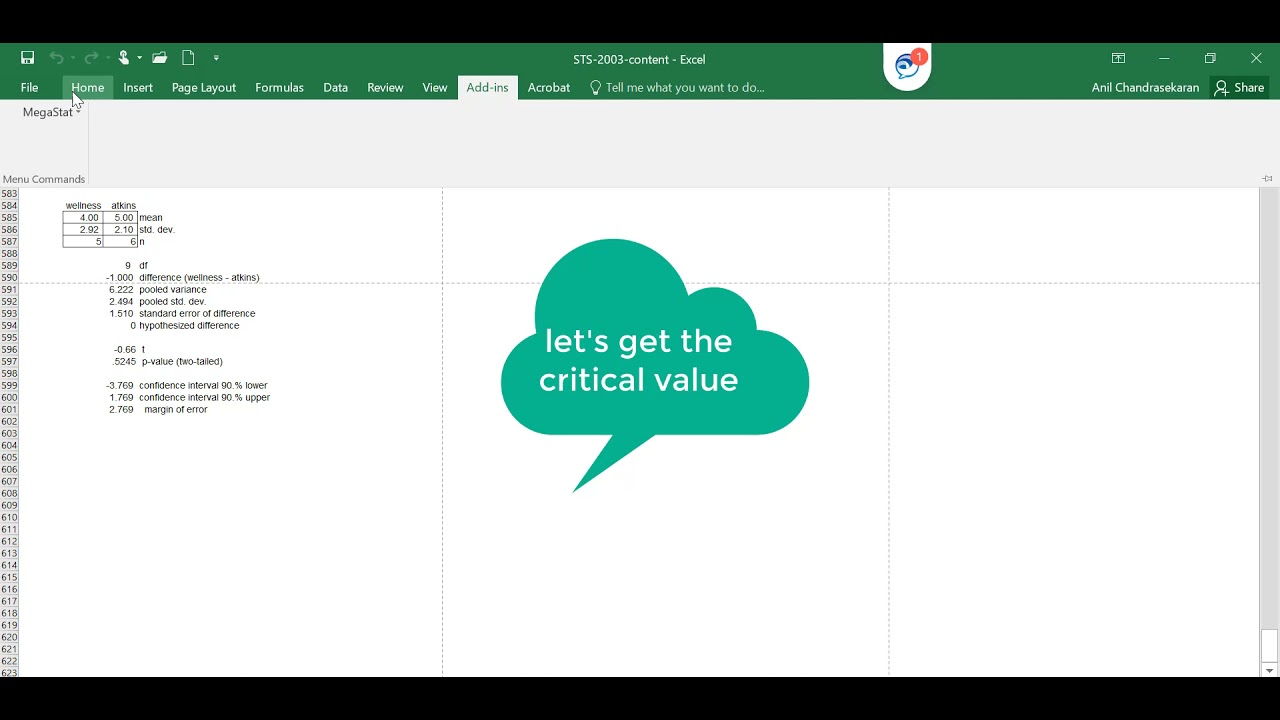Expand the Undo history dropdown arrow
The image size is (1280, 720).
tap(72, 58)
